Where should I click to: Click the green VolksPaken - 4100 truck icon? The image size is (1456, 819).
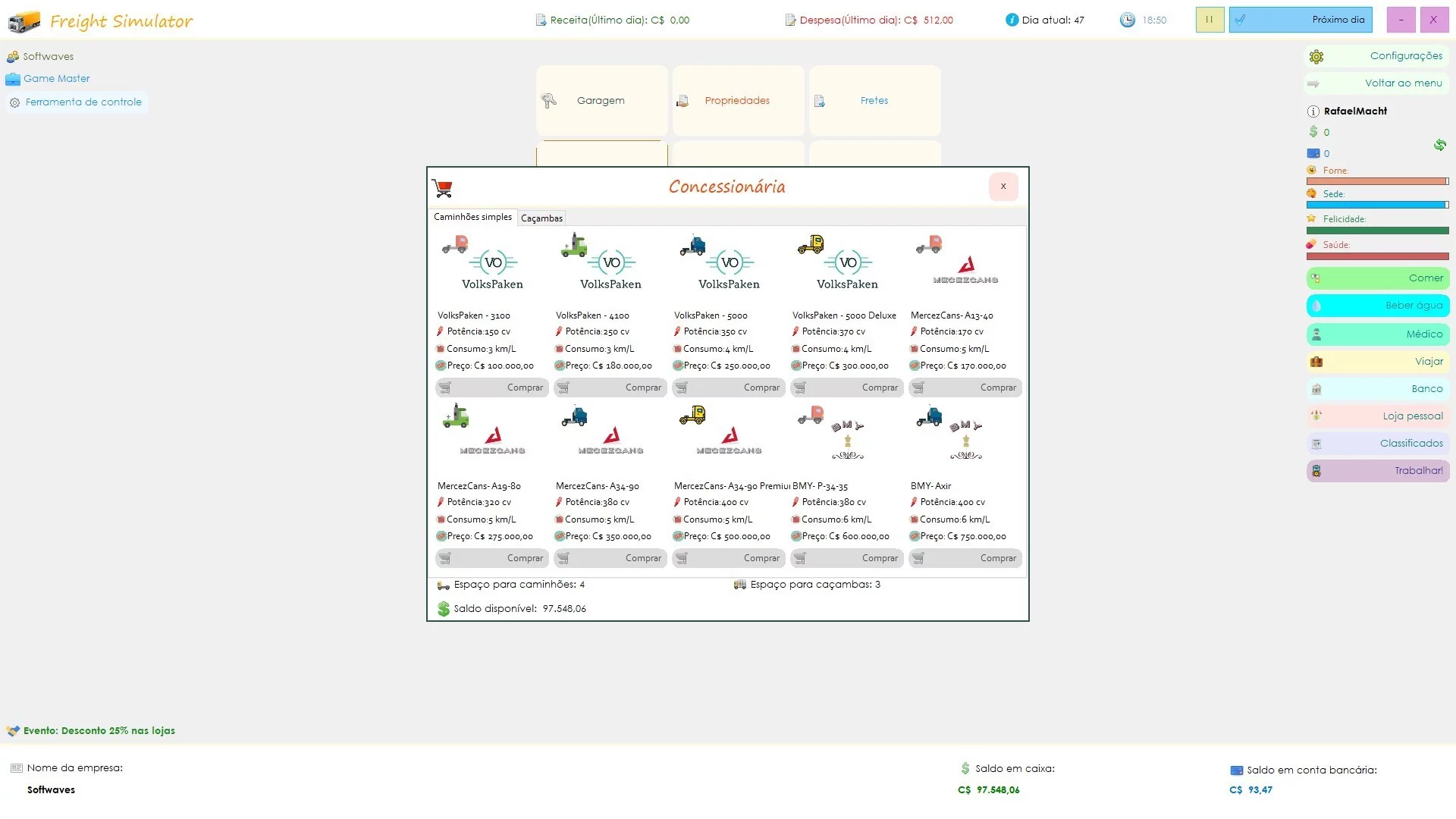pos(574,245)
